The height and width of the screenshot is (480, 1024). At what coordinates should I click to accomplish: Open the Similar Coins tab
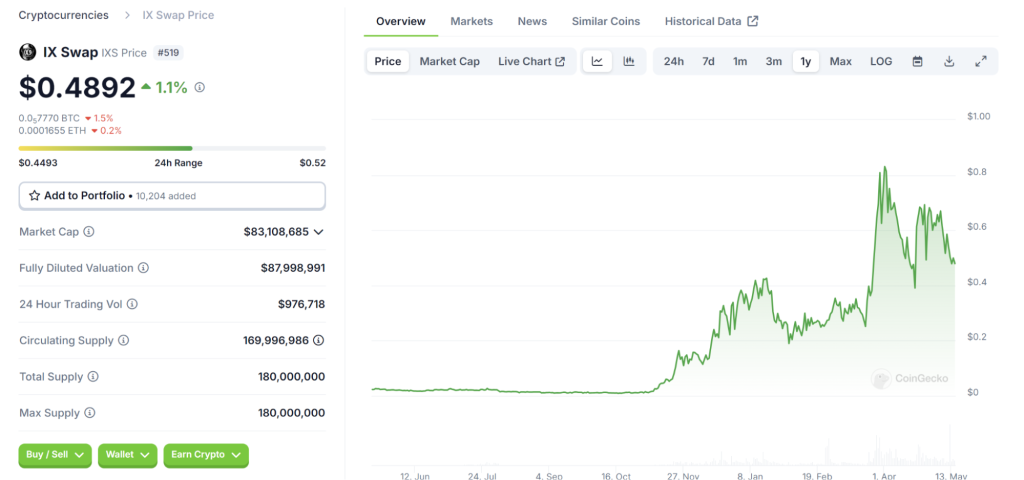(x=606, y=21)
